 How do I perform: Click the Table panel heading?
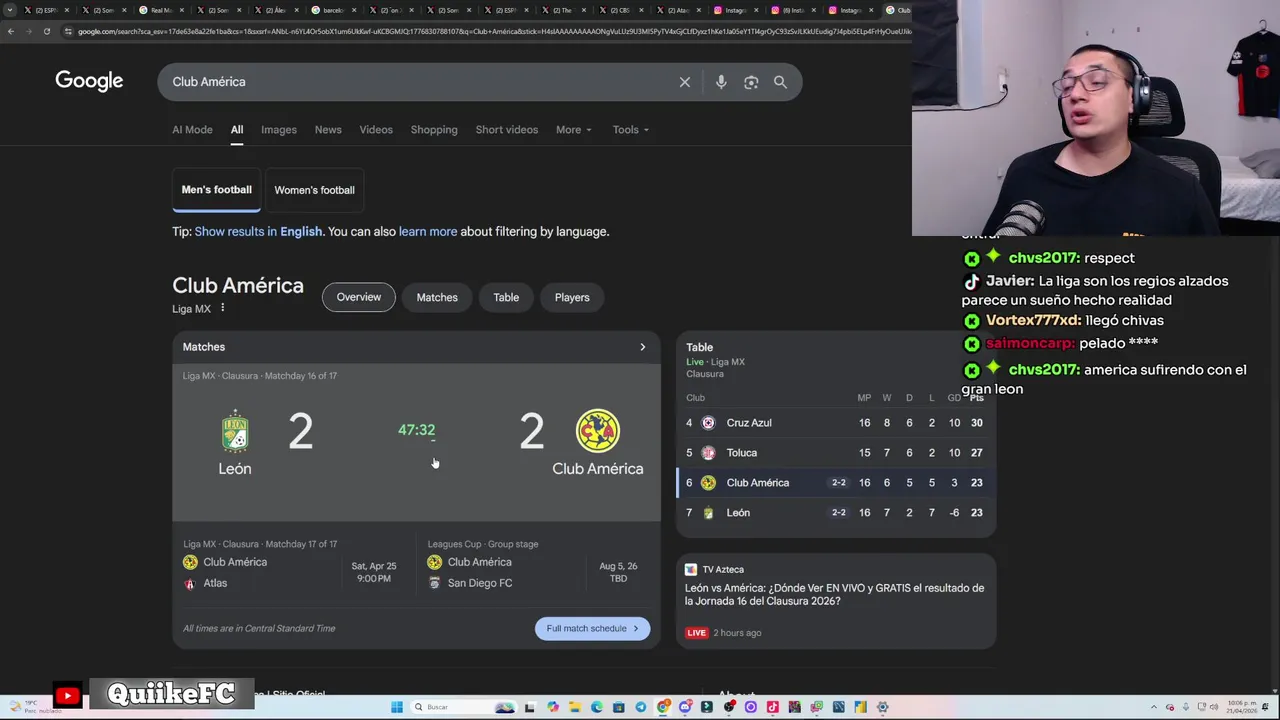click(x=699, y=347)
